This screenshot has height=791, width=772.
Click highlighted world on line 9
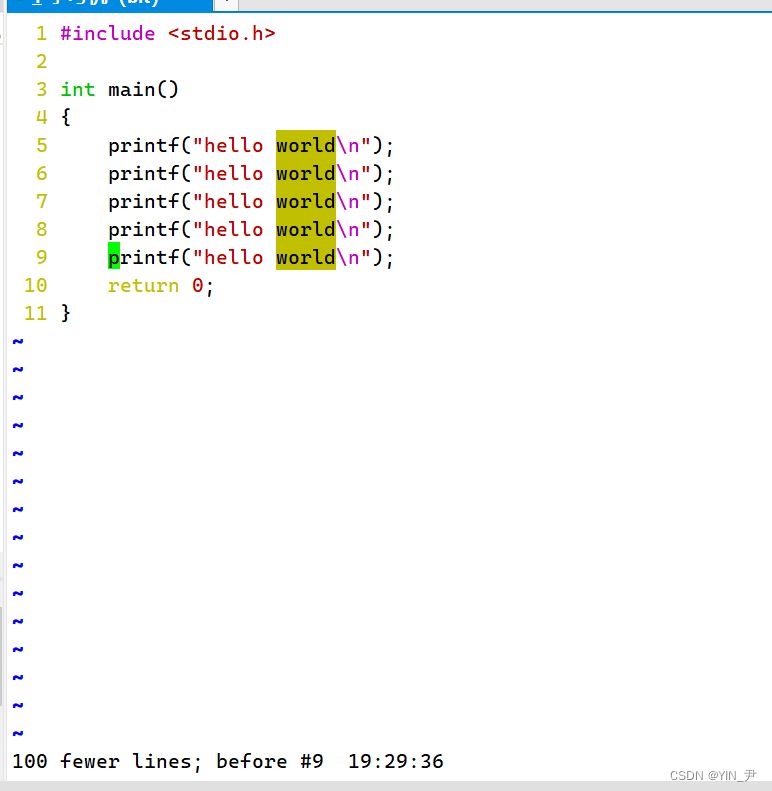pos(305,257)
